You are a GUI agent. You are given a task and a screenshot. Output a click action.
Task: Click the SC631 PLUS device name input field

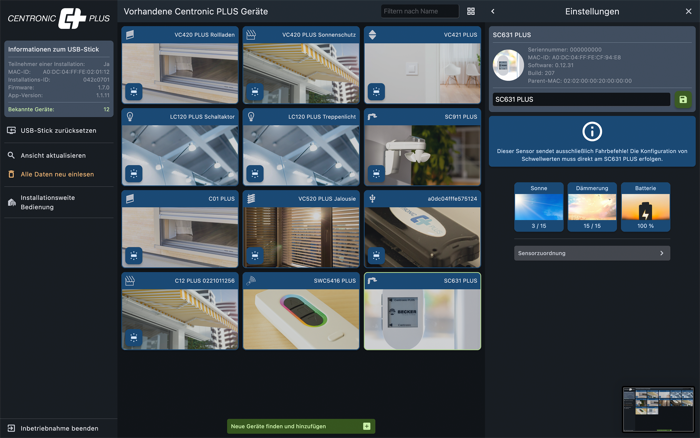[x=581, y=100]
